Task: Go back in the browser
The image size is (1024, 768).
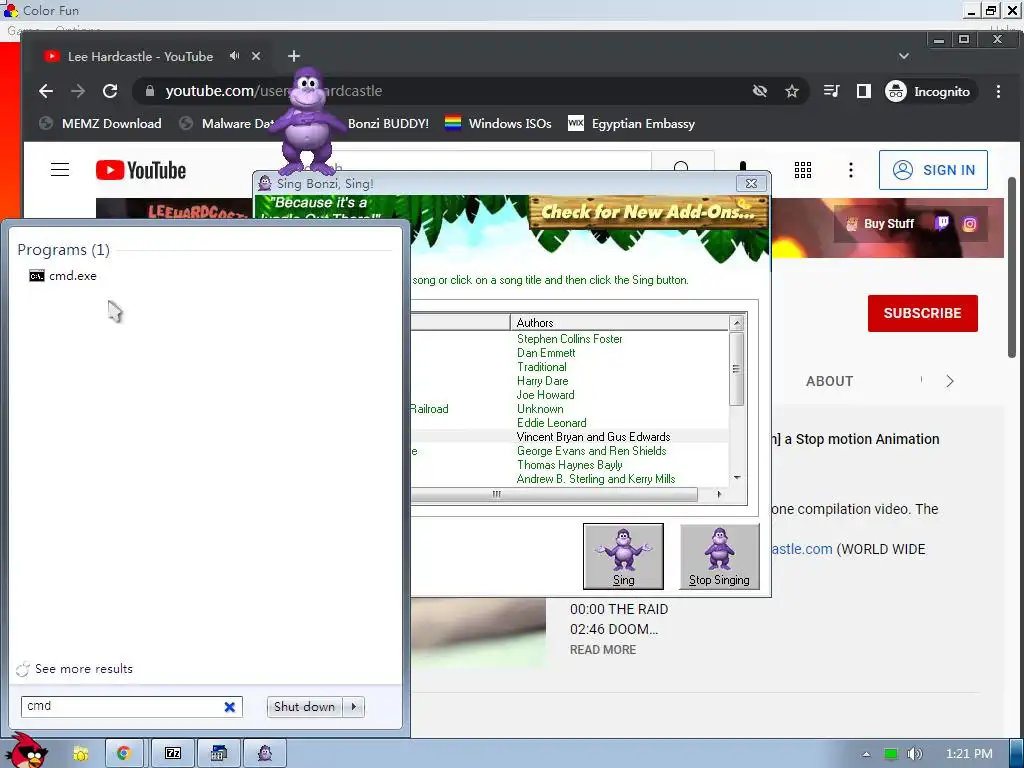Action: [x=46, y=91]
